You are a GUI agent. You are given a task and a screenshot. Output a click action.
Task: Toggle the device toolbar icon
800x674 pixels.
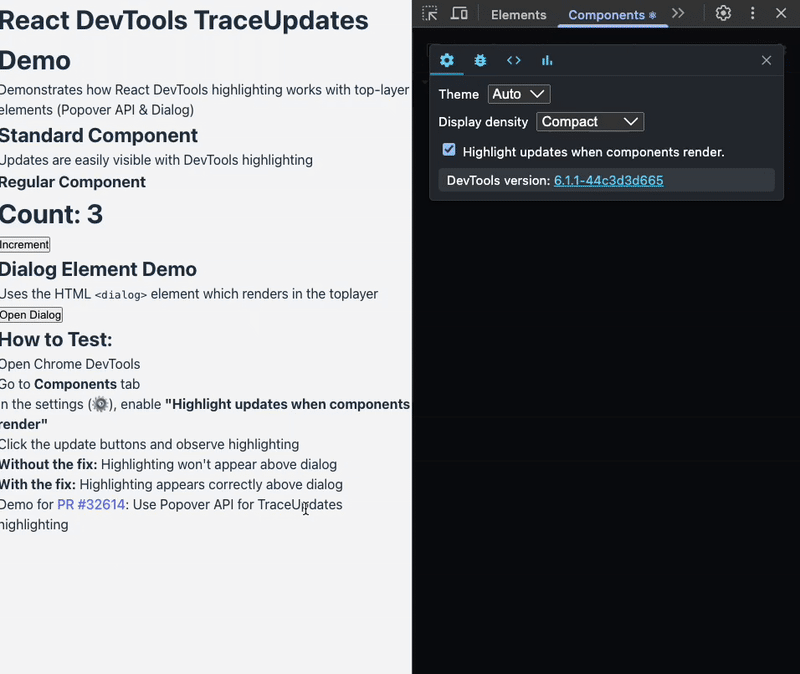[x=459, y=14]
